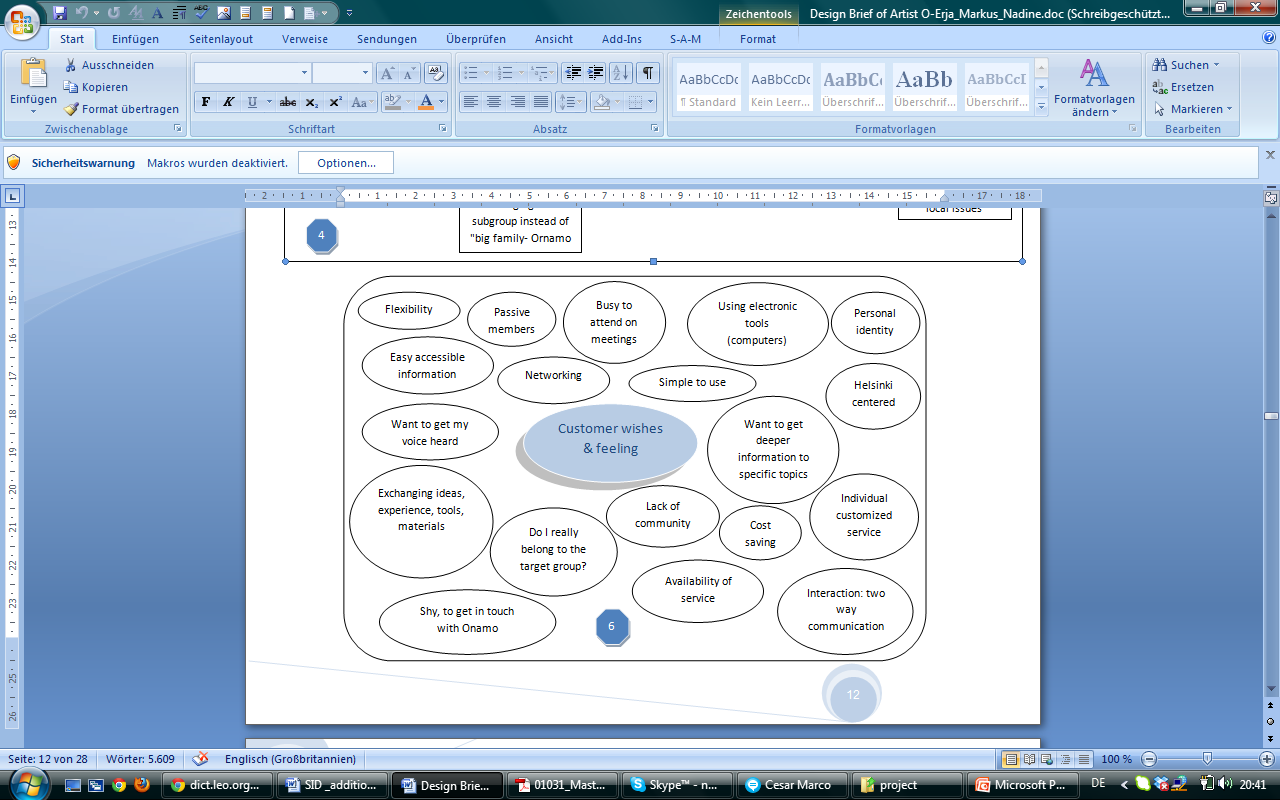Center-align text using the alignment icon
The width and height of the screenshot is (1280, 800).
point(493,102)
